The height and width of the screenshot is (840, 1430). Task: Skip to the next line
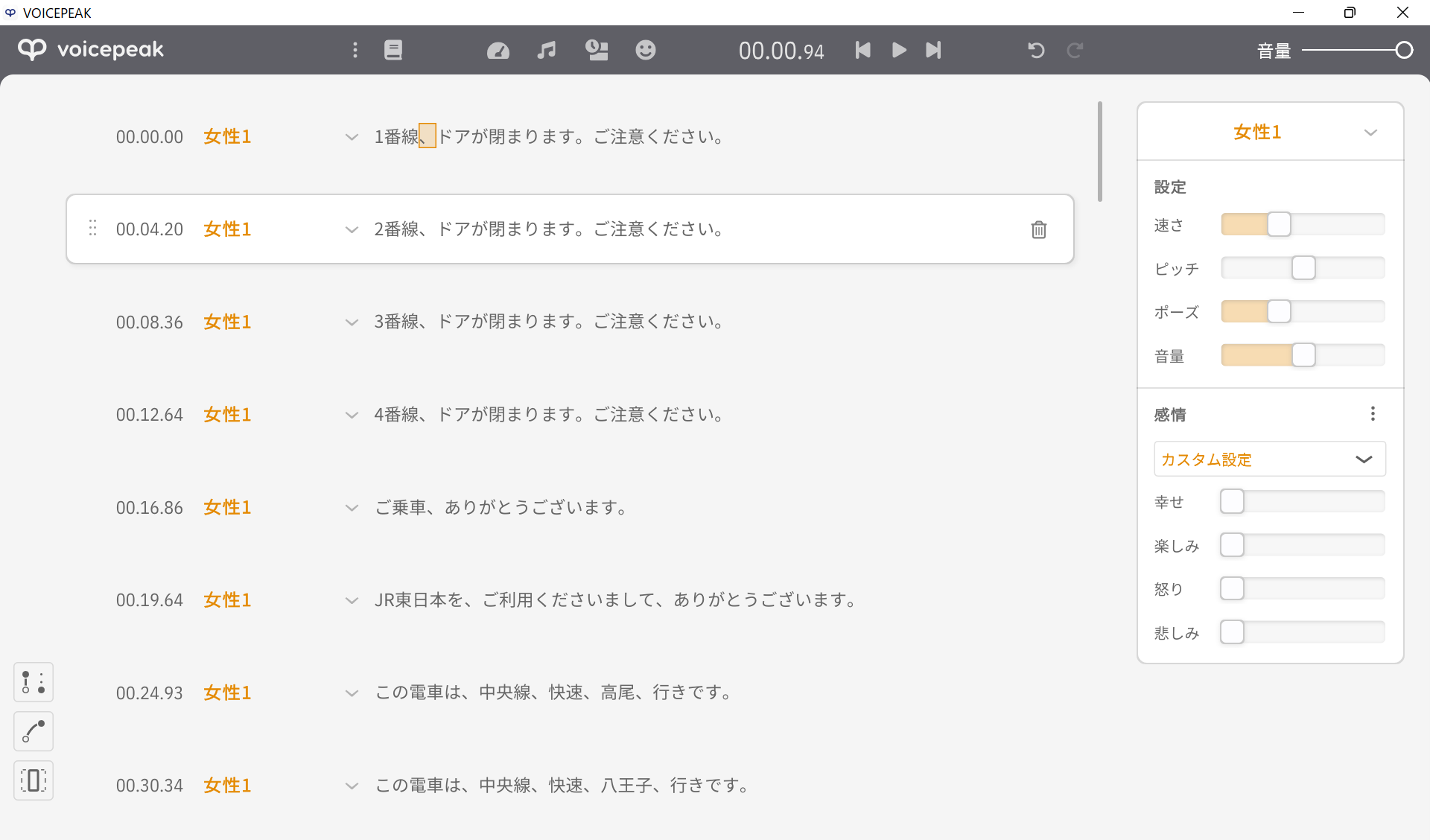(933, 50)
